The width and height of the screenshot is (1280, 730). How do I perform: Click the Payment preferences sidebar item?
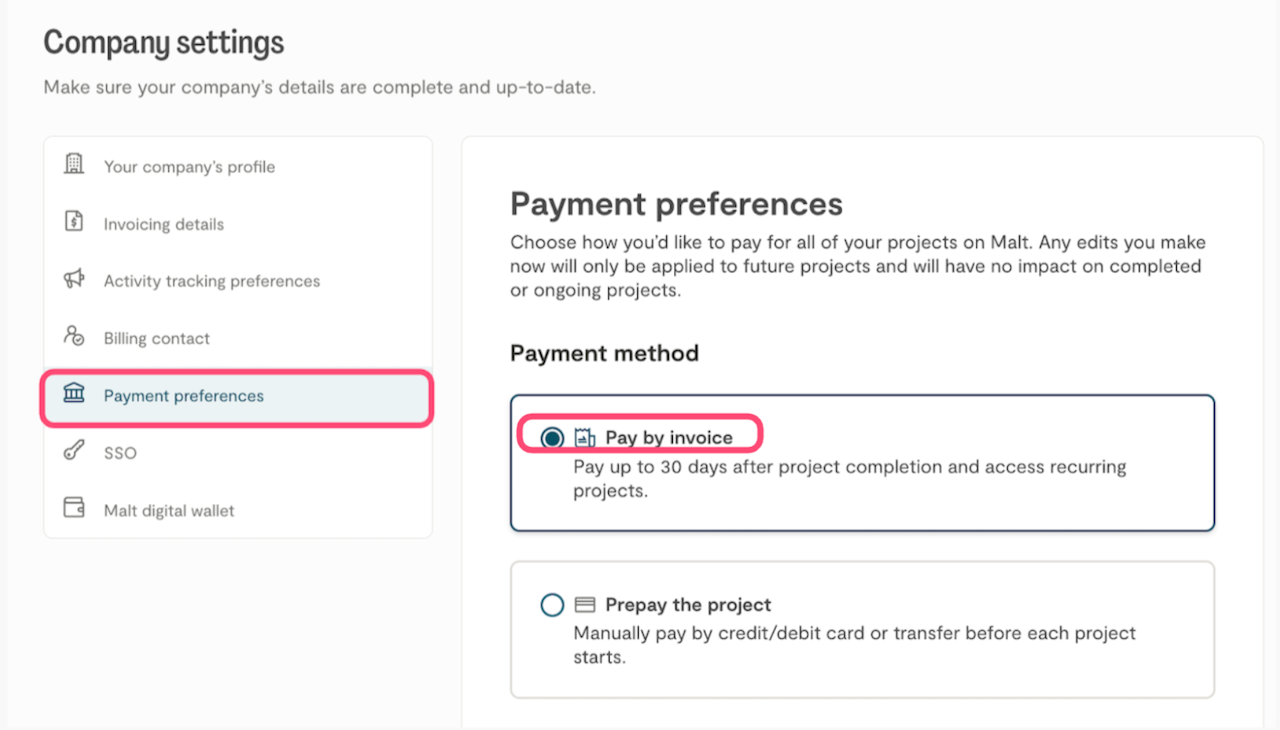(184, 396)
